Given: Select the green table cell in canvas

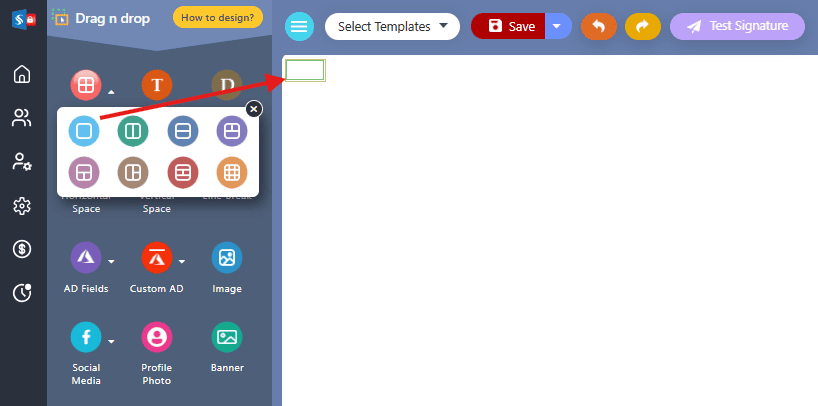Looking at the screenshot, I should pos(305,70).
